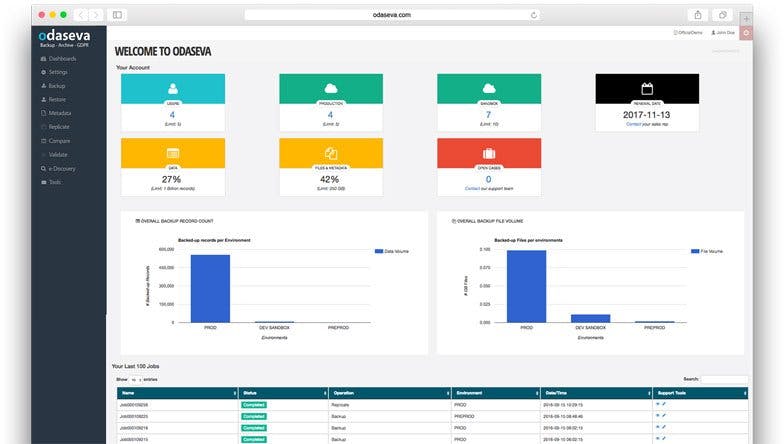Click the Compare icon in sidebar
Viewport: 784px width, 444px height.
(44, 141)
